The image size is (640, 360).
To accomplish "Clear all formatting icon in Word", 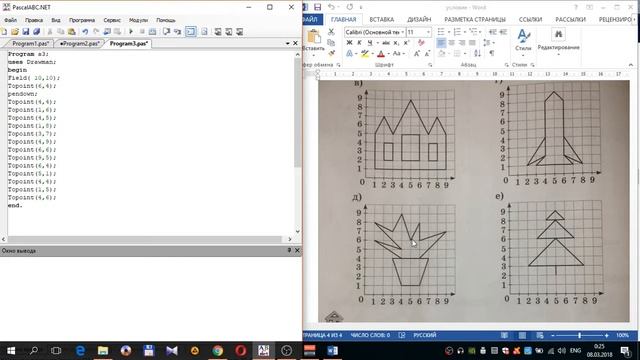I will coord(421,42).
